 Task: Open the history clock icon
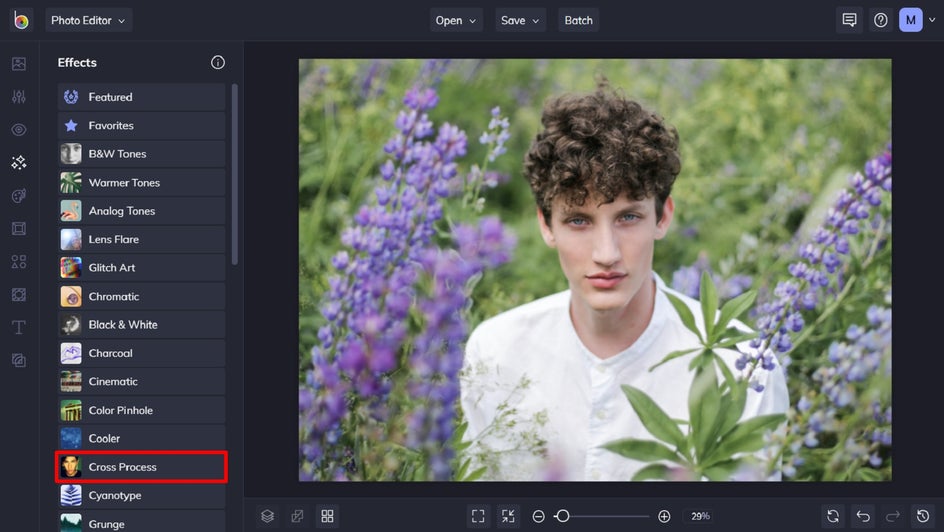tap(922, 516)
